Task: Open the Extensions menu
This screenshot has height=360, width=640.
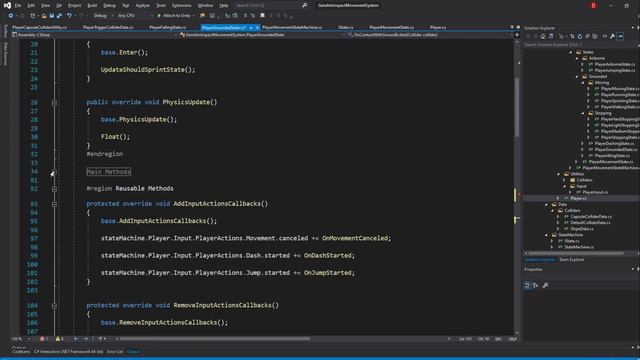Action: coord(181,6)
